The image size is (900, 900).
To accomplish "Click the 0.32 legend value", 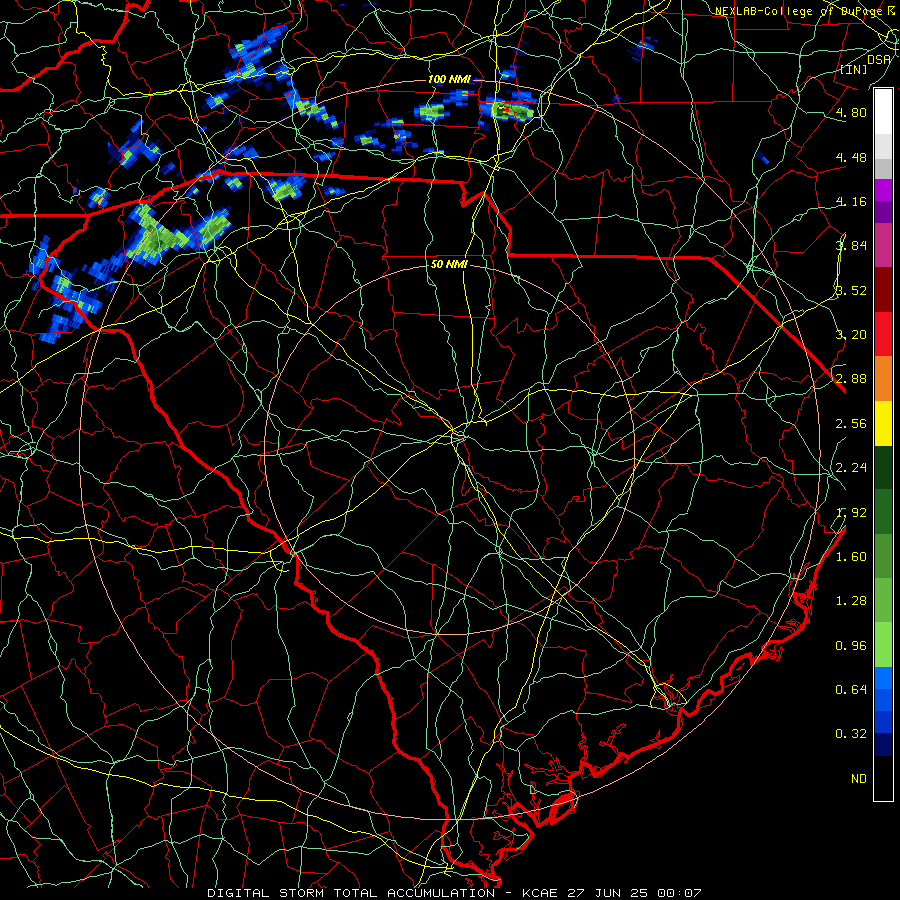I will click(851, 734).
